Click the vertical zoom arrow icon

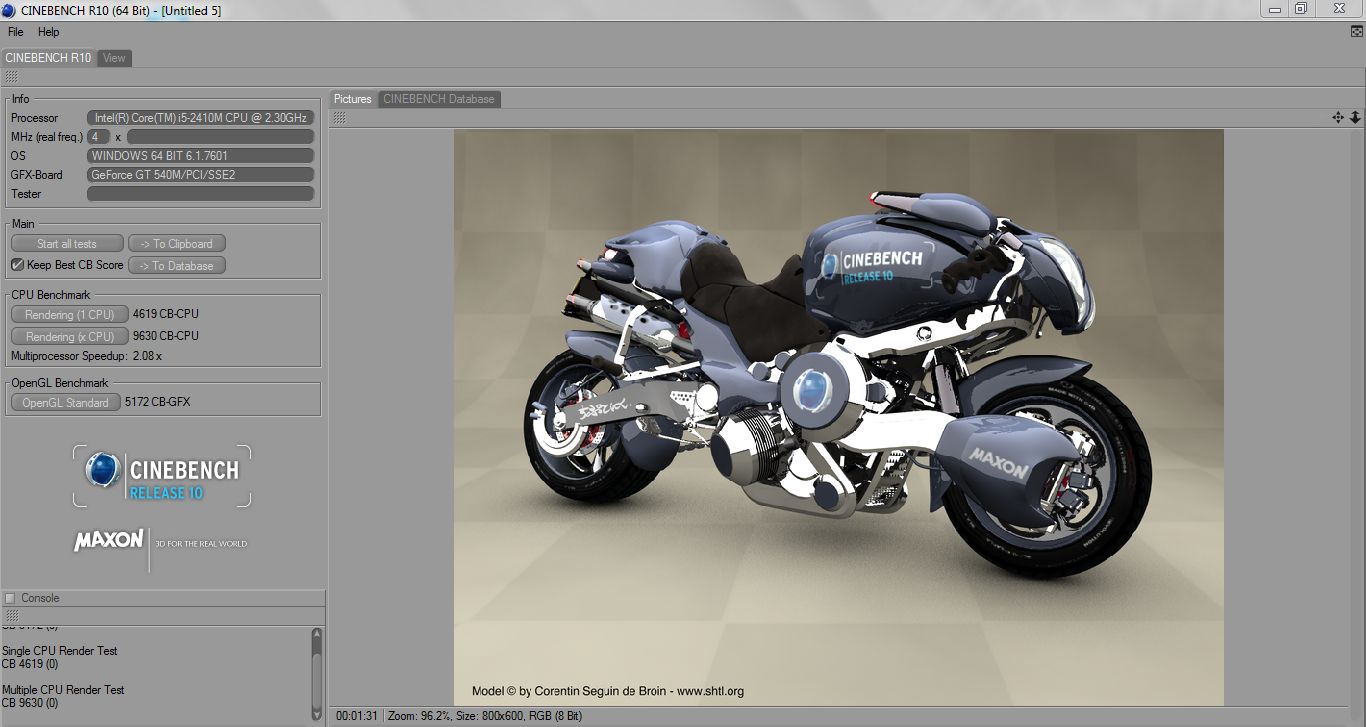click(x=1355, y=117)
